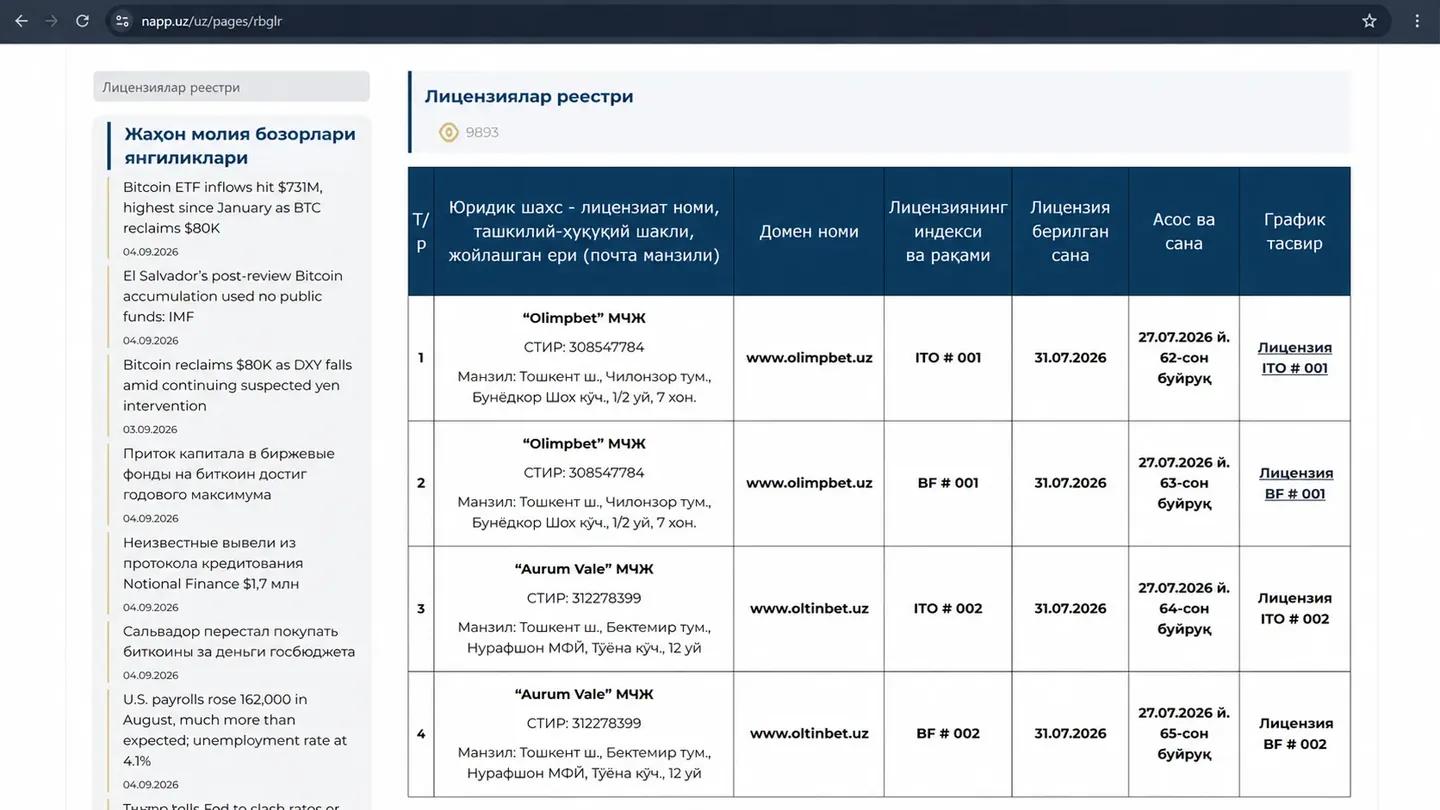Click the Olimpbet МЧЖ name in row 1
The width and height of the screenshot is (1440, 810).
click(x=584, y=319)
